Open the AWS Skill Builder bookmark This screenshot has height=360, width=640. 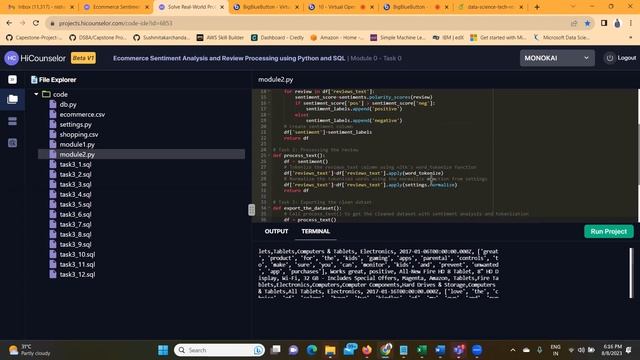click(220, 38)
